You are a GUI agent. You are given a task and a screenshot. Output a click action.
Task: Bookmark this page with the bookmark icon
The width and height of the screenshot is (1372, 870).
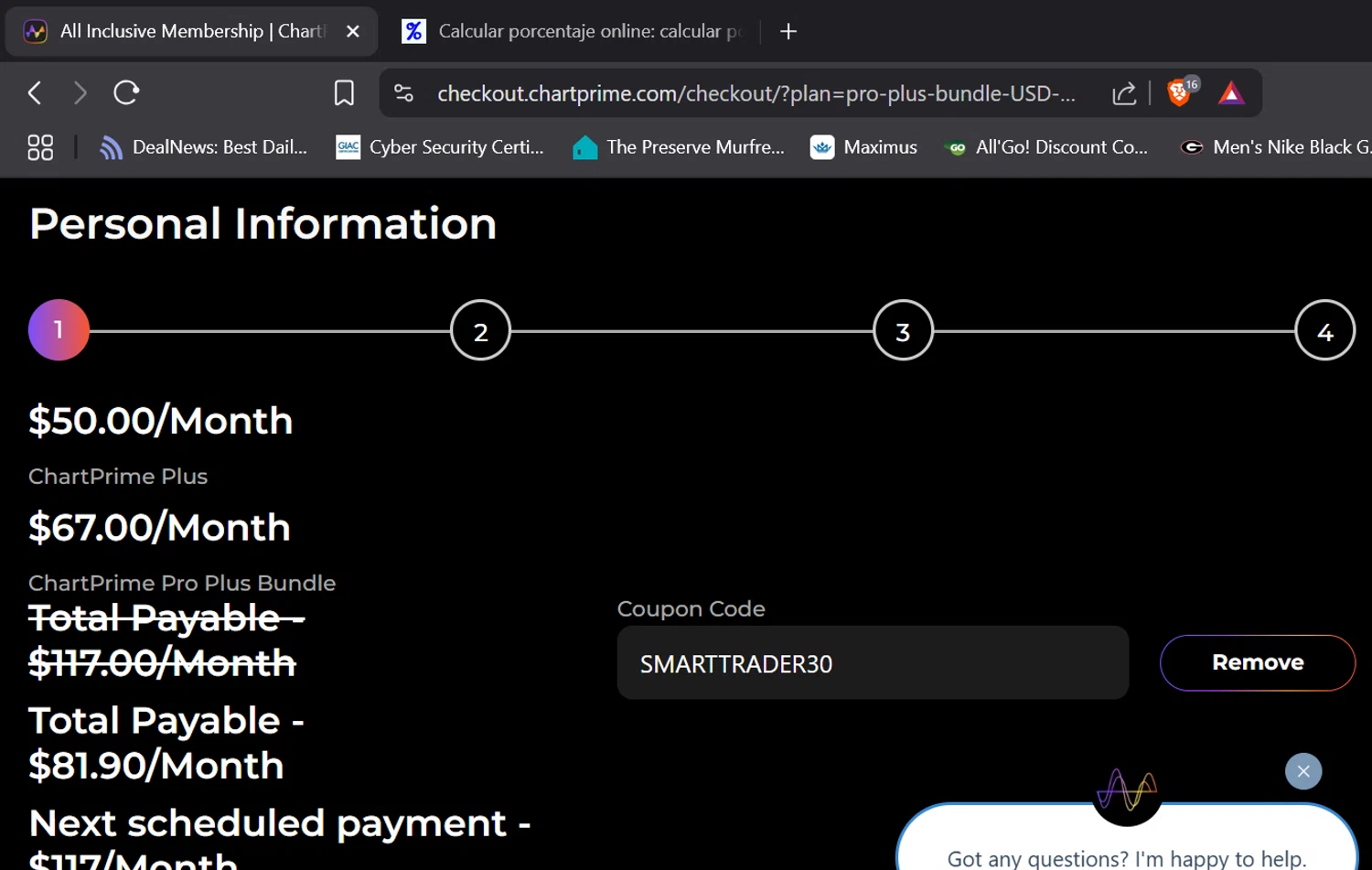344,92
